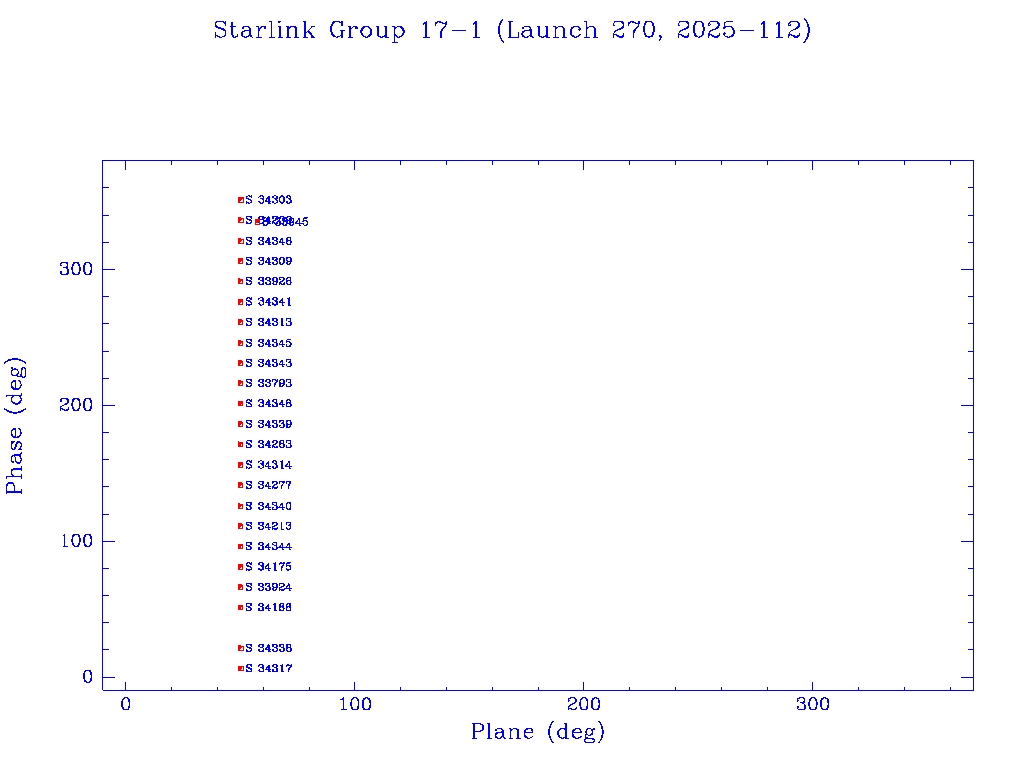Click the red marker for S 34317
This screenshot has height=768, width=1024.
[241, 668]
